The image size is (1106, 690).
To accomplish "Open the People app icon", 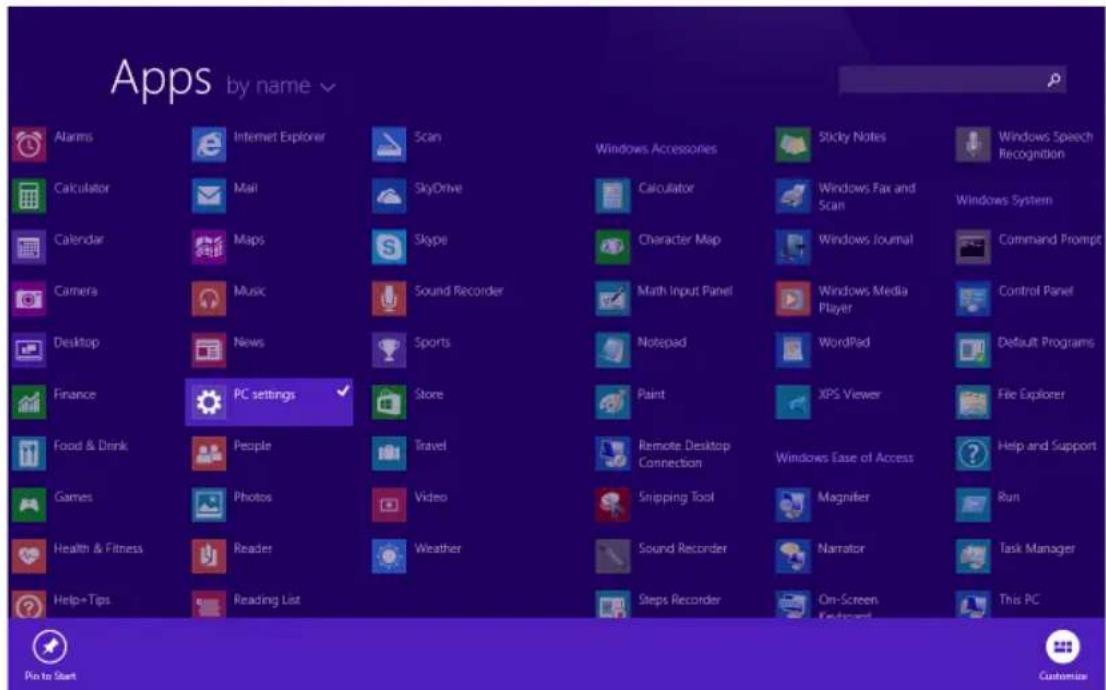I will [209, 454].
